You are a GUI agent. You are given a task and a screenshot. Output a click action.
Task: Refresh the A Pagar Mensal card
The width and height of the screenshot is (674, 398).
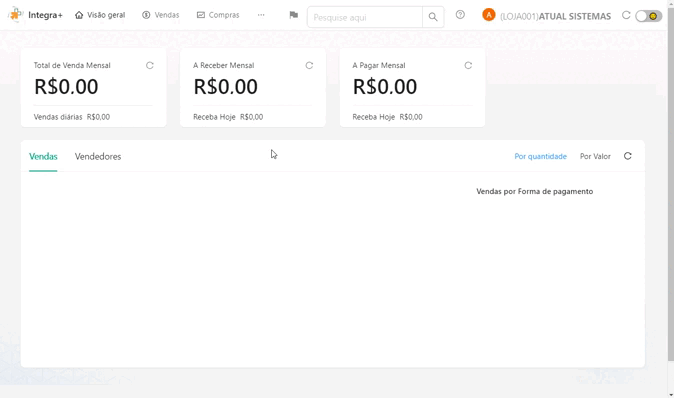tap(468, 65)
